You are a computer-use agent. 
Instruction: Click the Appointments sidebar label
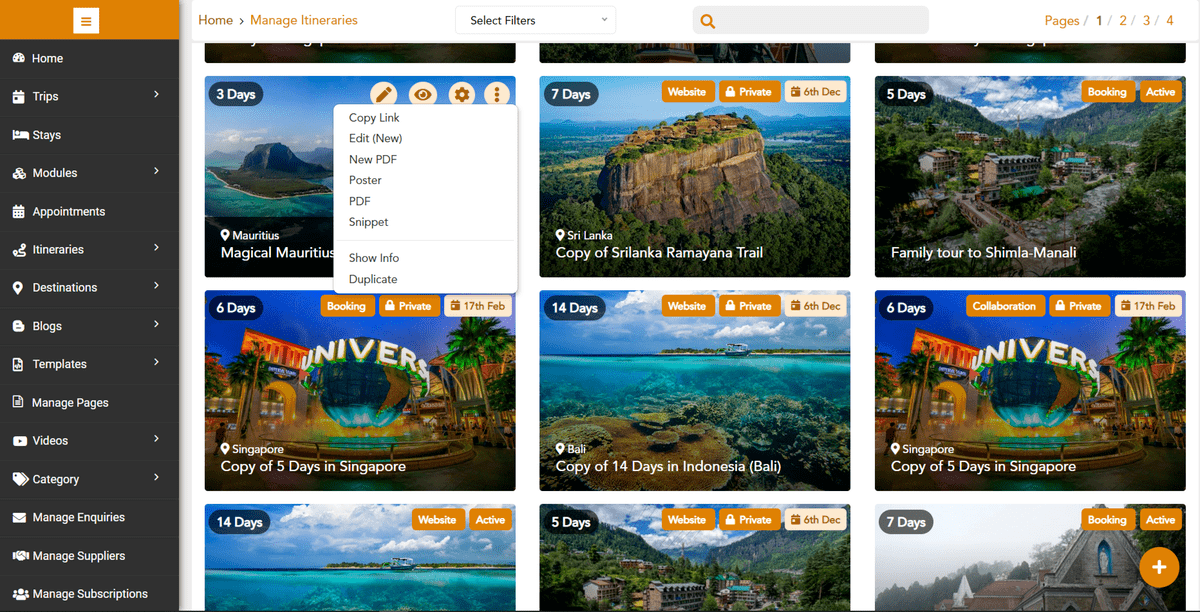(x=69, y=212)
